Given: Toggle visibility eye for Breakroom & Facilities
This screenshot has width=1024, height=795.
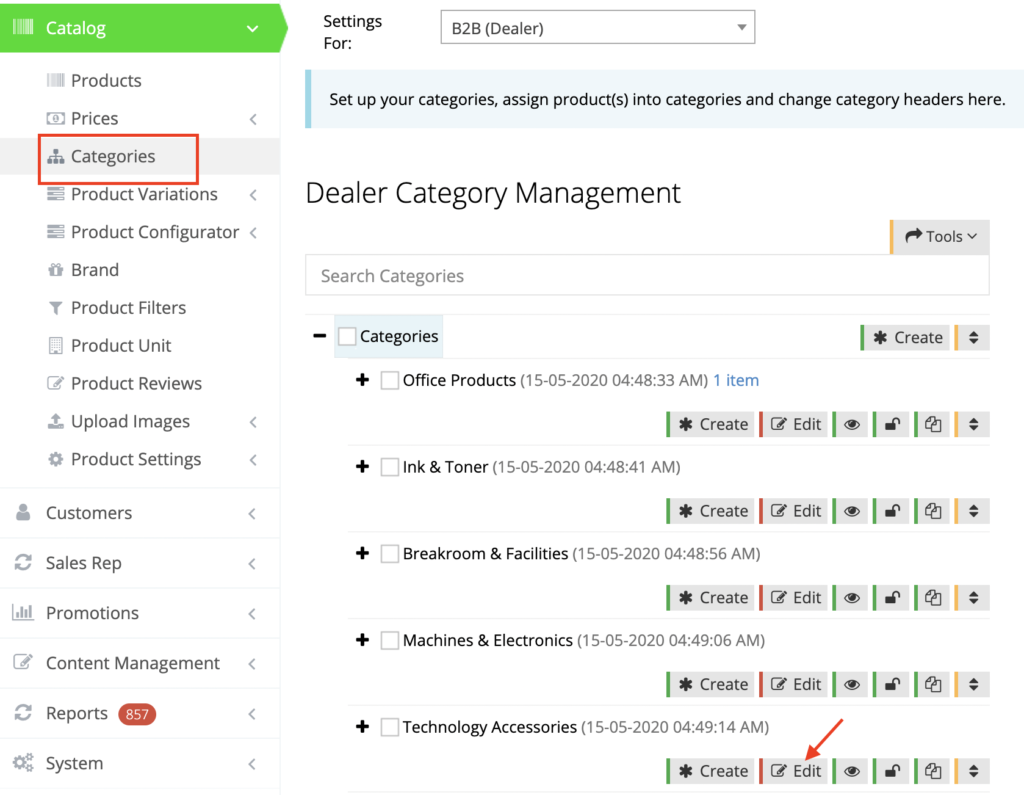Looking at the screenshot, I should [850, 598].
